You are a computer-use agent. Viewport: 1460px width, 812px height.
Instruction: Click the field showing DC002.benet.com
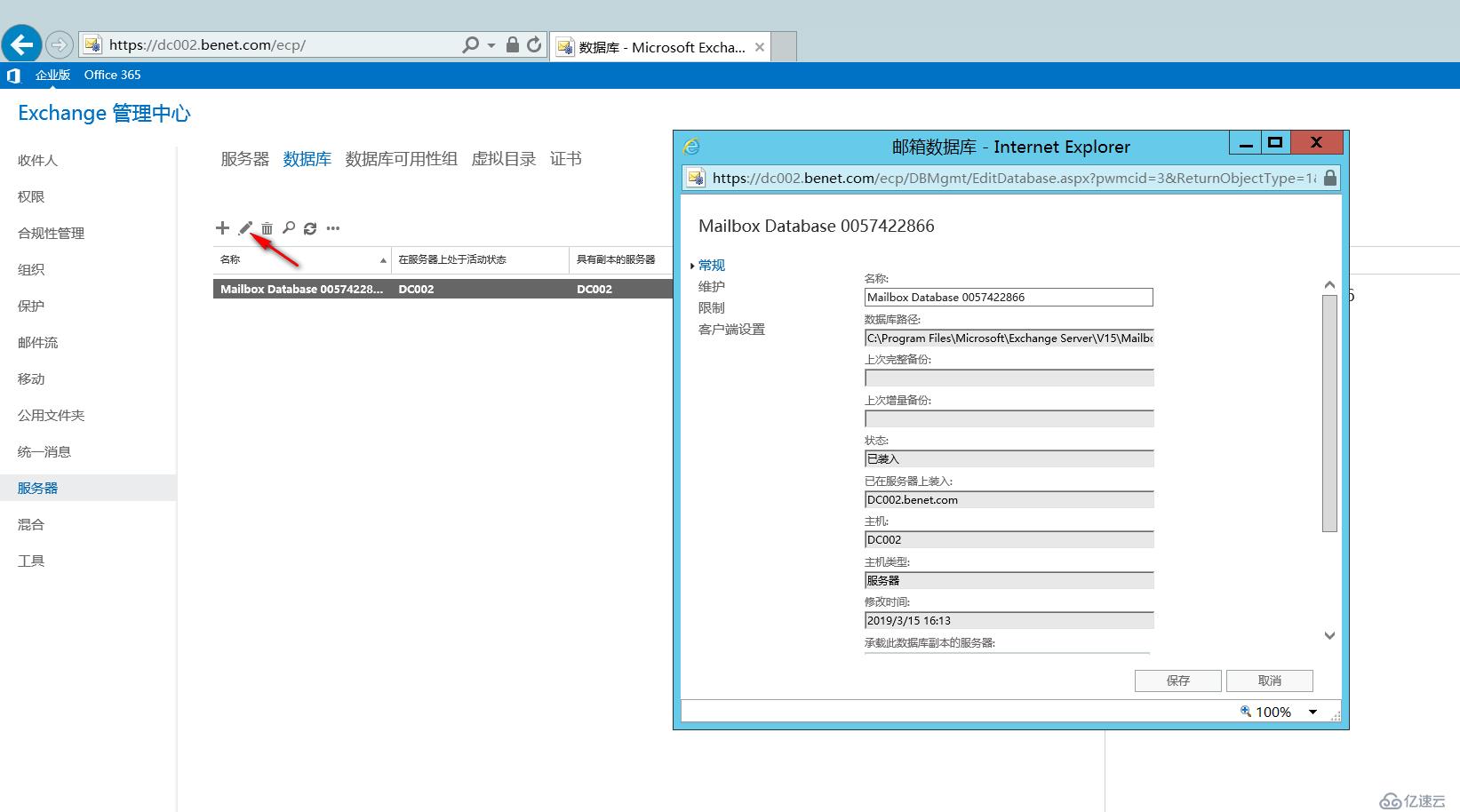point(1009,499)
